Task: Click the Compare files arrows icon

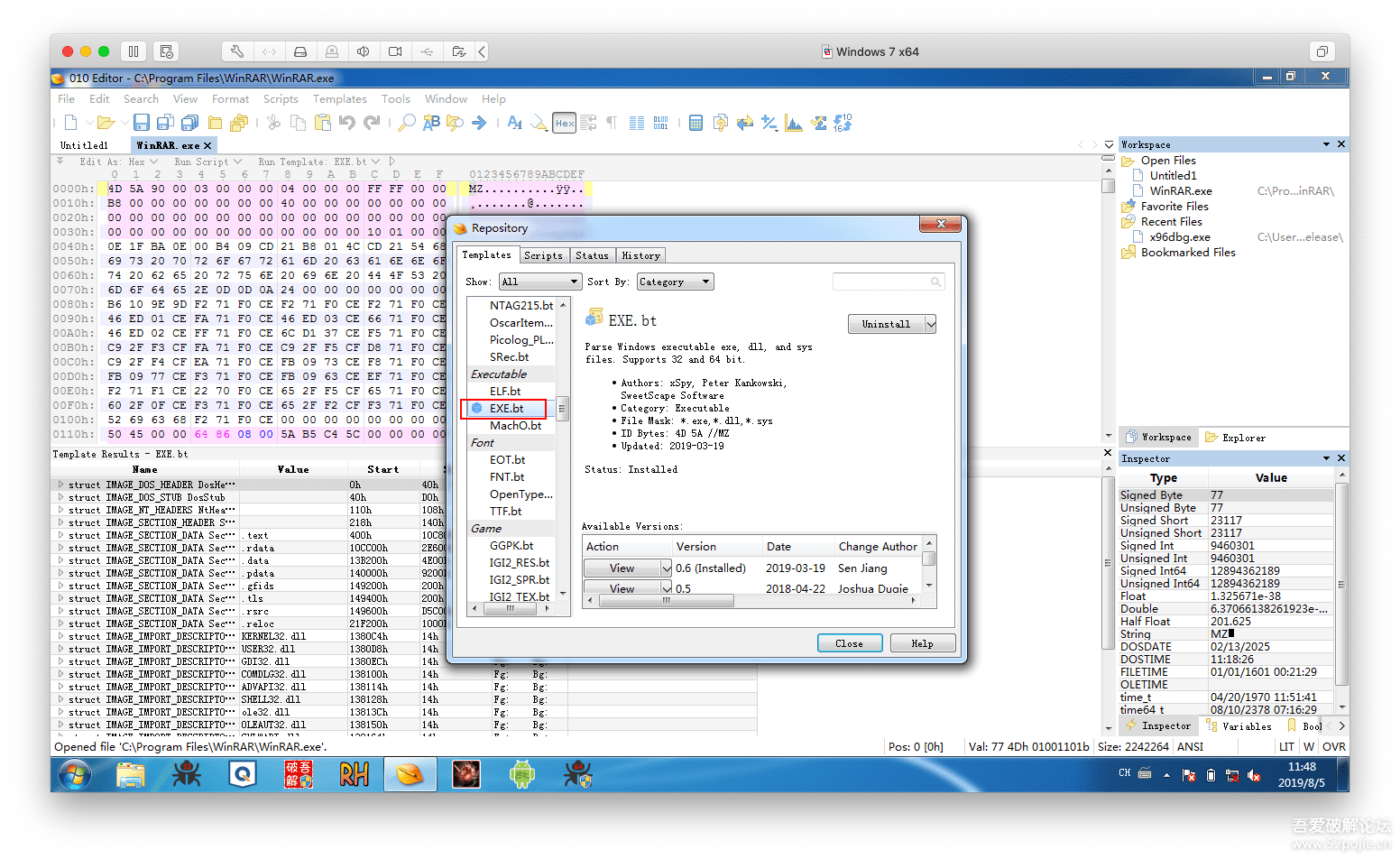Action: pyautogui.click(x=744, y=123)
